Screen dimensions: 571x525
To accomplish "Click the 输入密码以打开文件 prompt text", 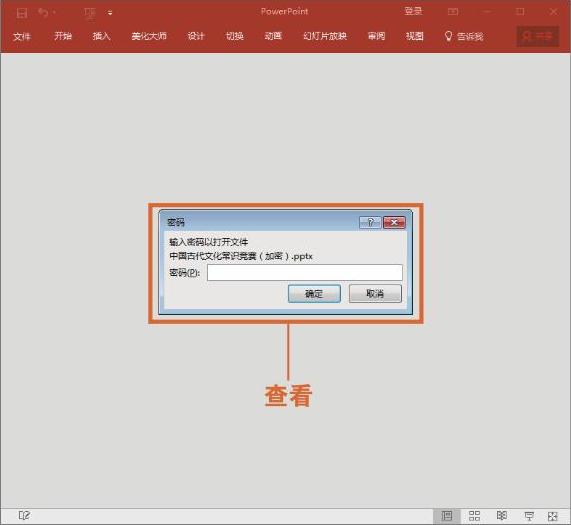I will (x=208, y=242).
